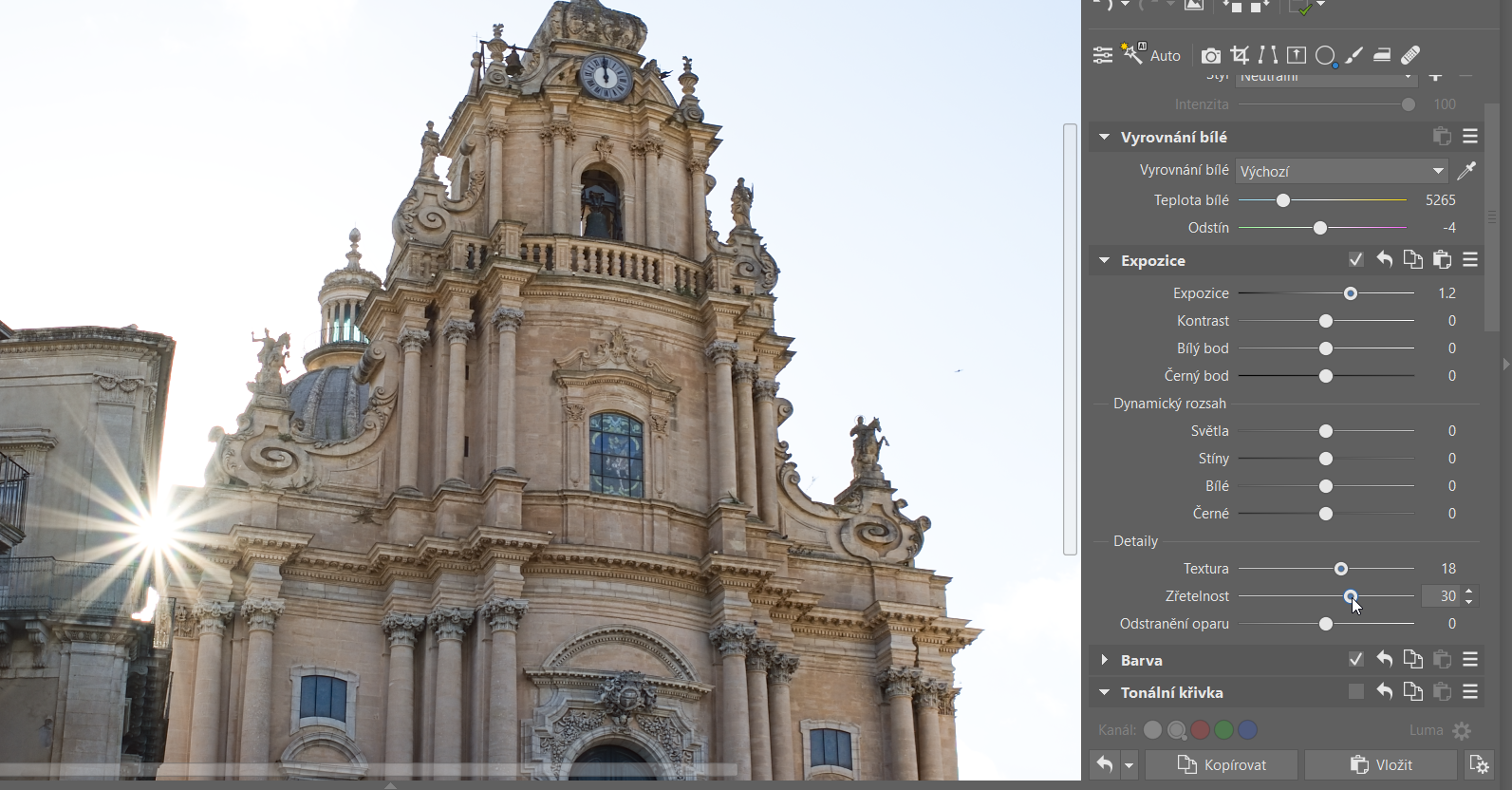The width and height of the screenshot is (1512, 790).
Task: Click the Zřetelnost value field showing 30
Action: coord(1441,596)
